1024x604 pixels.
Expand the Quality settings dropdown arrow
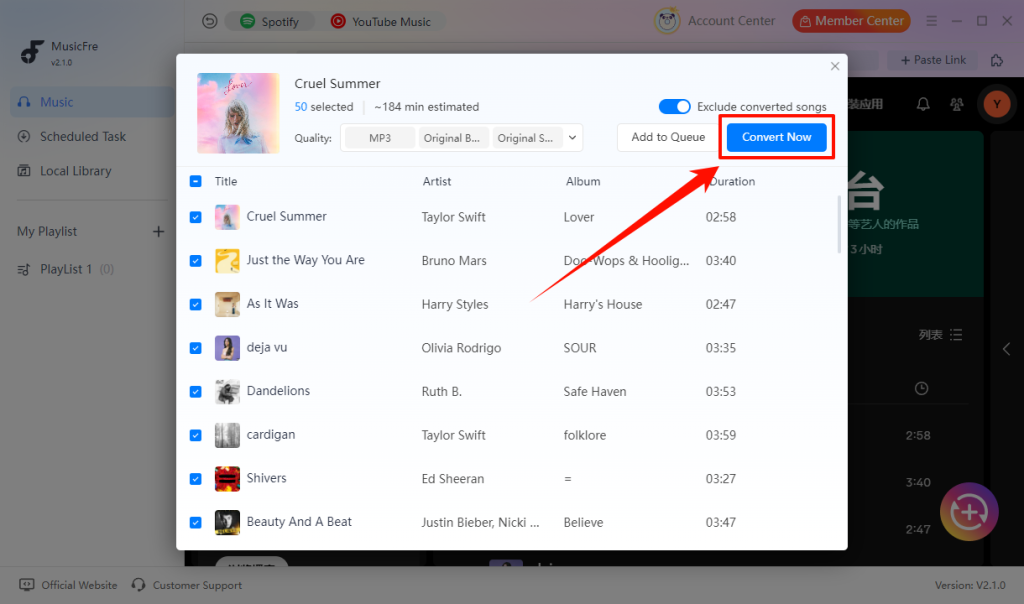[572, 138]
